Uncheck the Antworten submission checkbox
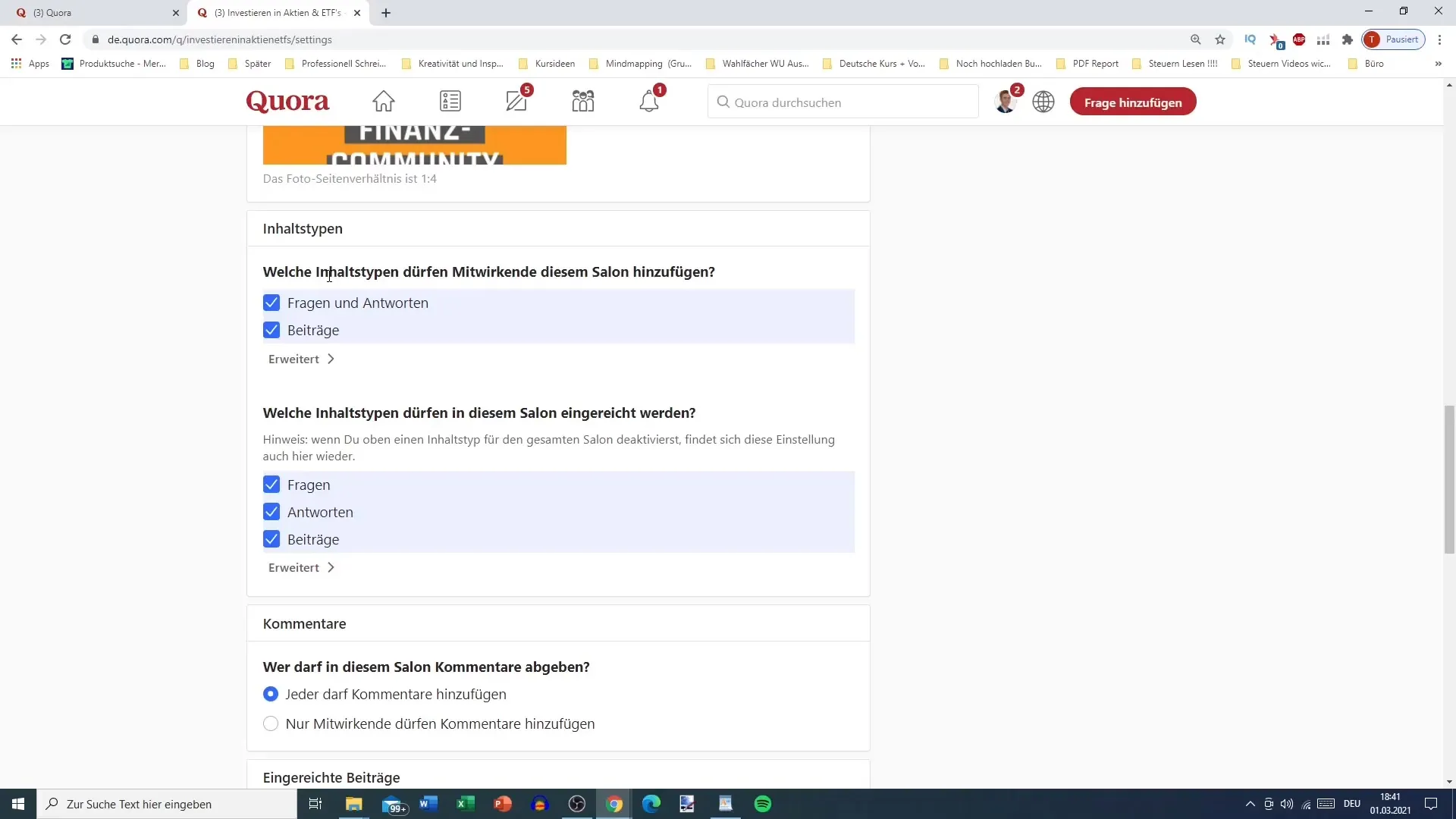The width and height of the screenshot is (1456, 819). [x=271, y=512]
